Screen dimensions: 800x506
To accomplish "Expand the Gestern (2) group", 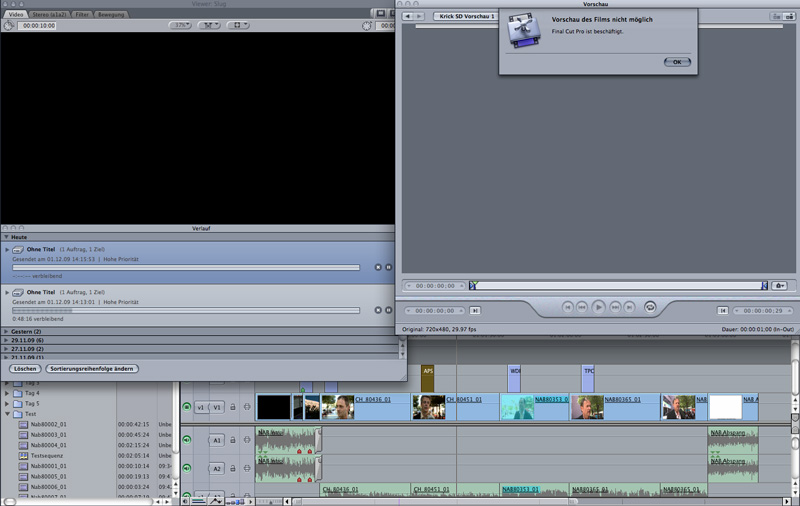I will click(x=6, y=331).
